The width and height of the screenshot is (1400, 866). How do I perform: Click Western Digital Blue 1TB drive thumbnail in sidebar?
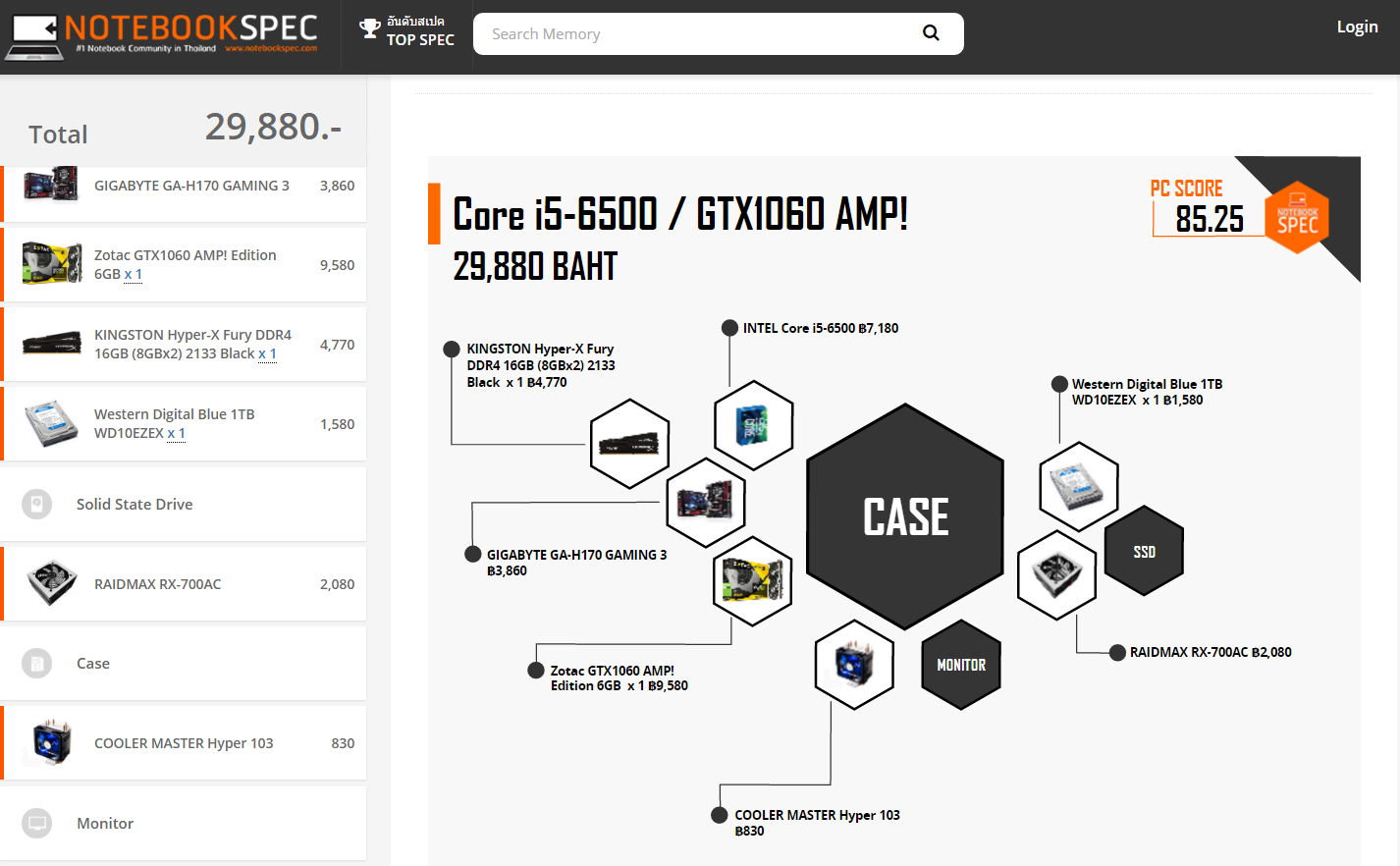pyautogui.click(x=51, y=423)
